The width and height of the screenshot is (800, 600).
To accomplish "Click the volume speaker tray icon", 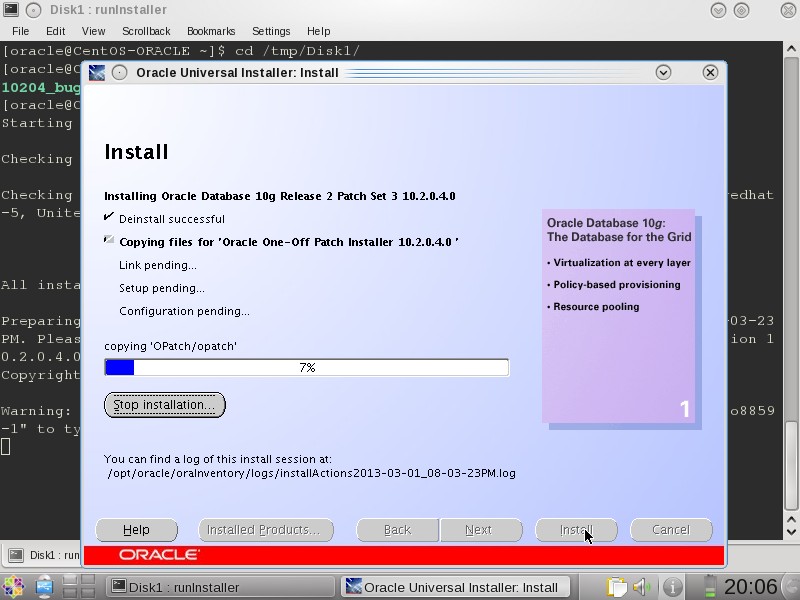I will pos(642,587).
